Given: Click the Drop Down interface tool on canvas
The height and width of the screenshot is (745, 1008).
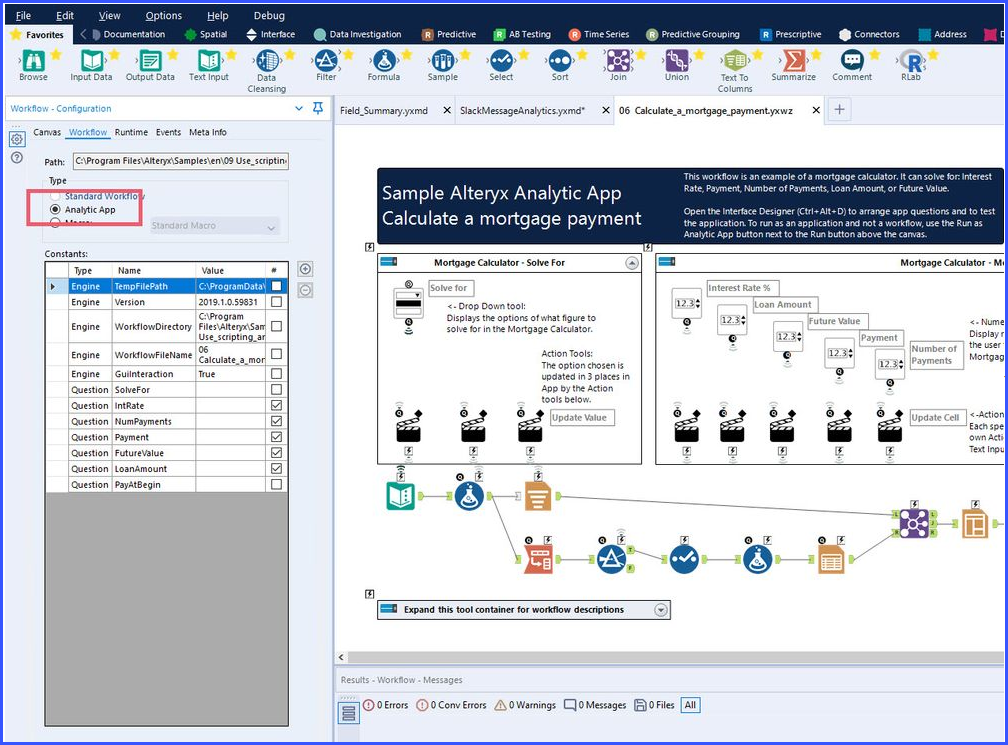Looking at the screenshot, I should pyautogui.click(x=408, y=304).
